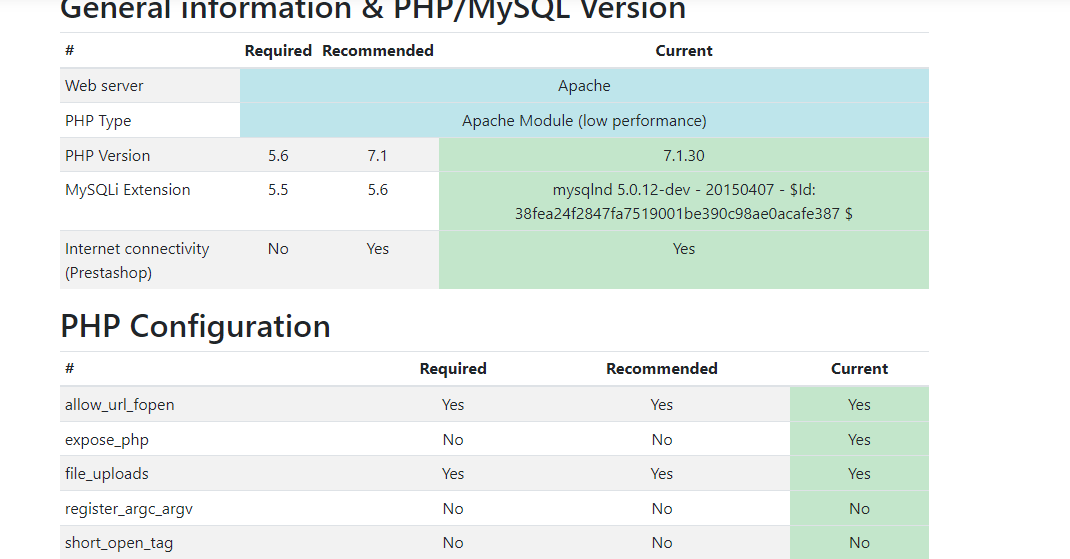This screenshot has height=559, width=1070.
Task: Click PHP Version recommended value 7.1
Action: pos(377,155)
